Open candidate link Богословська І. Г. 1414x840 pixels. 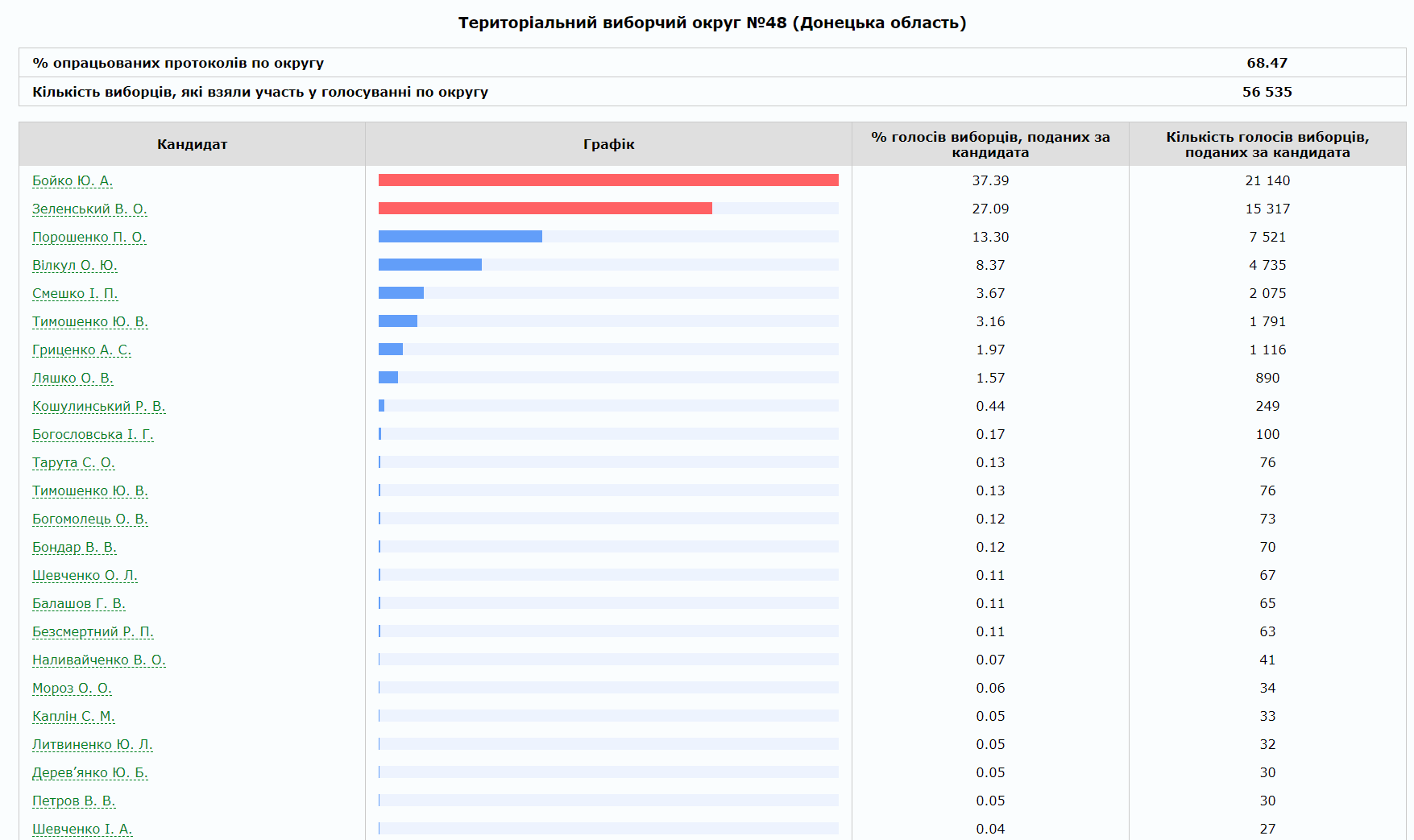[x=93, y=434]
